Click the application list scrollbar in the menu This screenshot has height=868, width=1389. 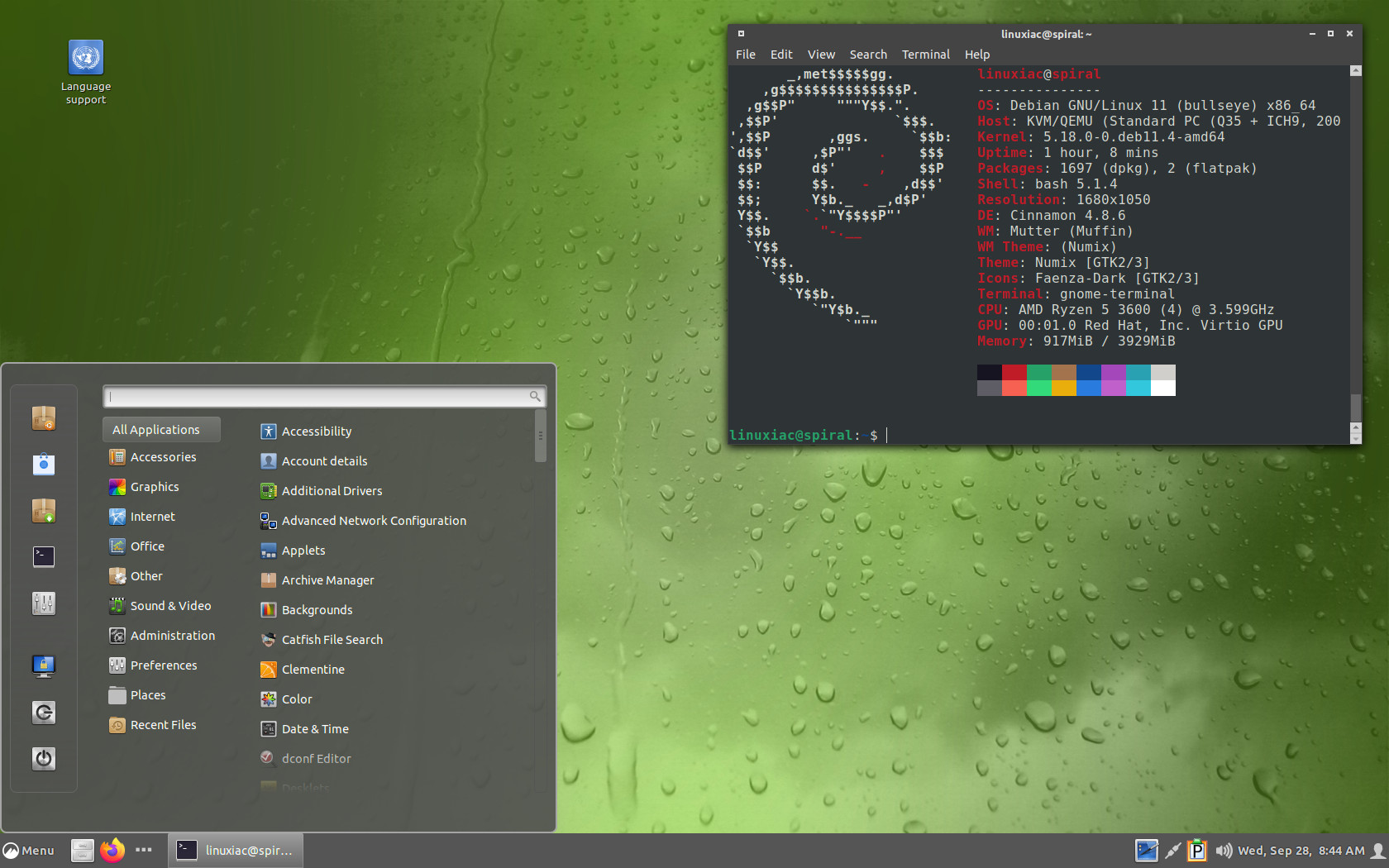[540, 436]
